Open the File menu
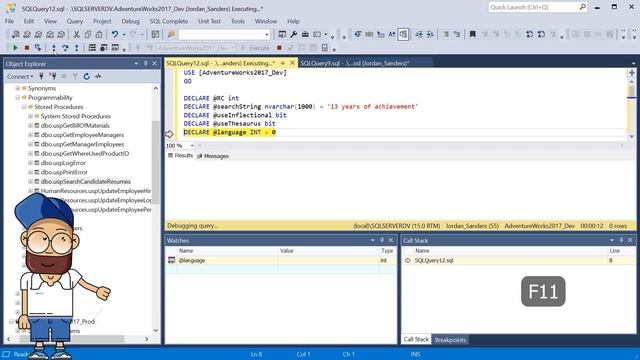 (x=9, y=21)
